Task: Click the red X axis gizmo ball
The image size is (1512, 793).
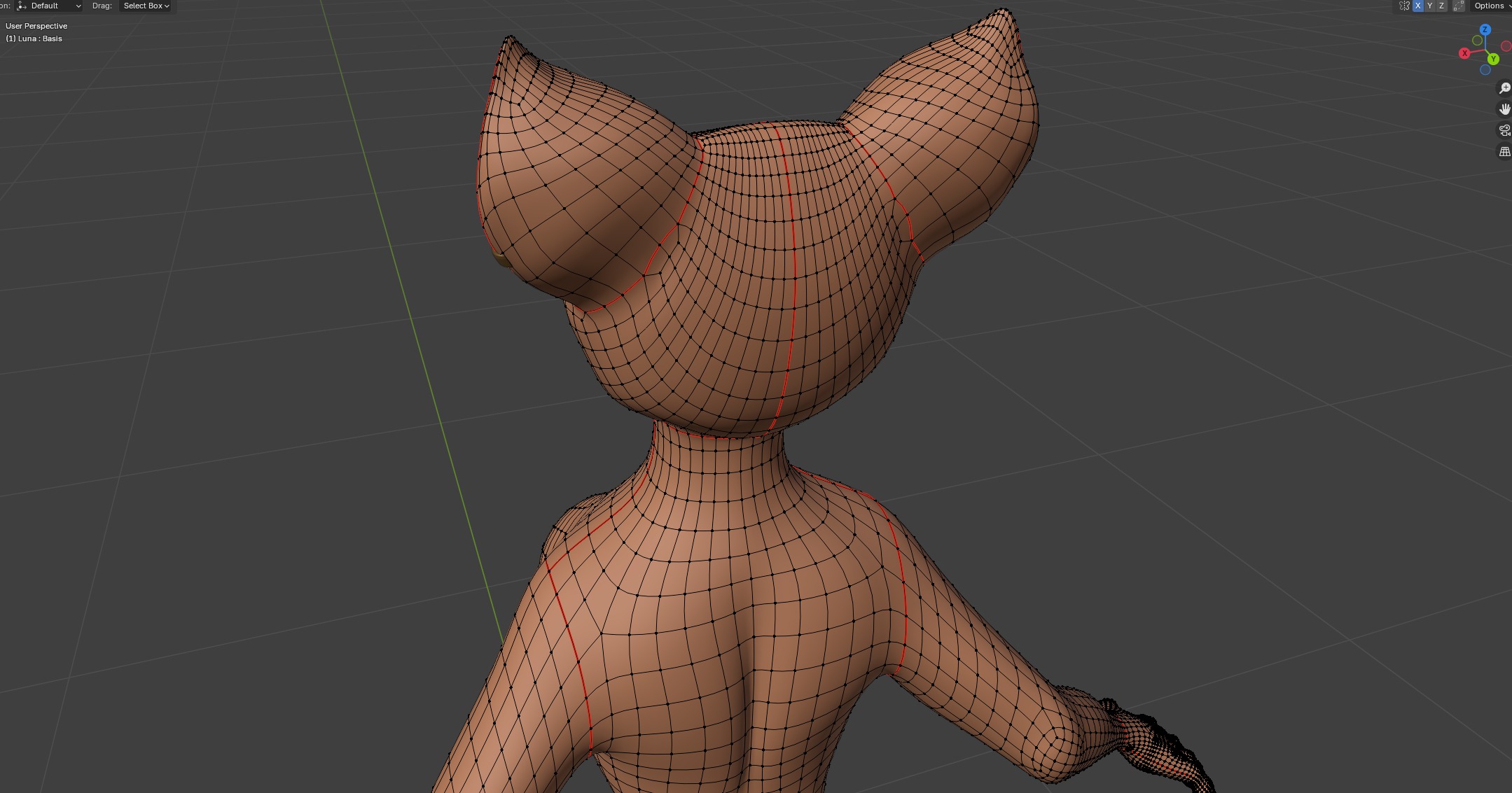Action: click(1464, 53)
